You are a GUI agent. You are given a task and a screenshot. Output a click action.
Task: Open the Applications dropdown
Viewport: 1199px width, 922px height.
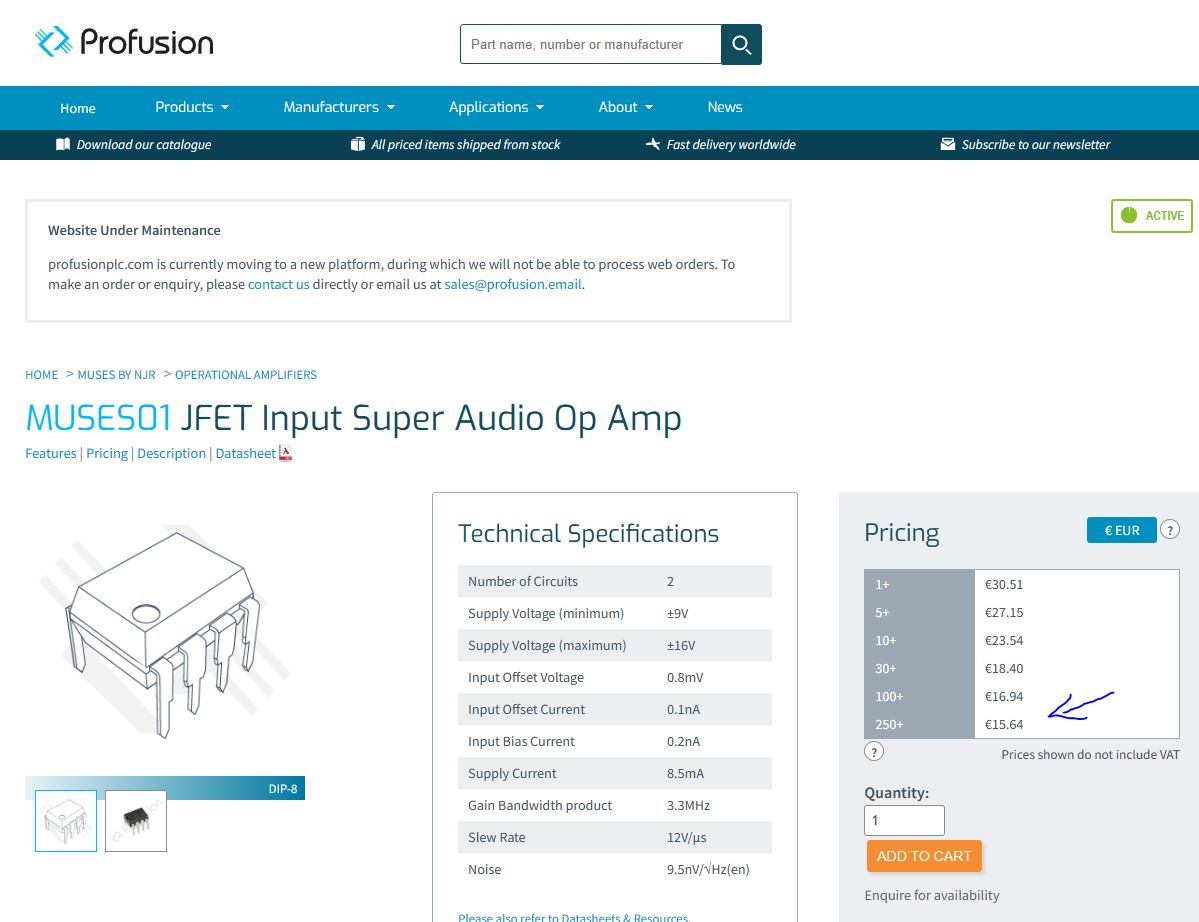[x=496, y=107]
